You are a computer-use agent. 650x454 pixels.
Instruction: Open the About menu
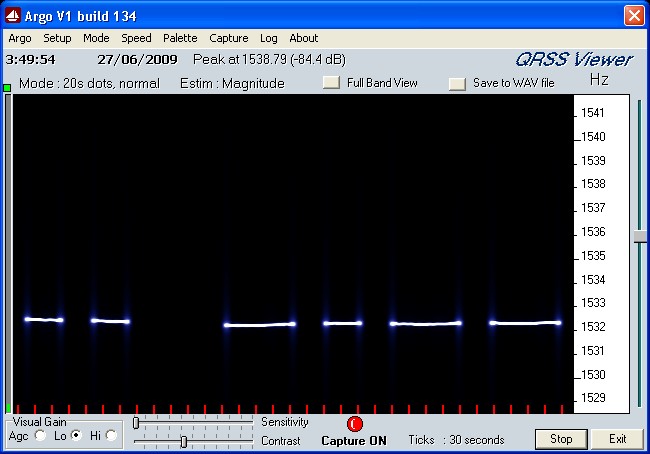(x=303, y=38)
